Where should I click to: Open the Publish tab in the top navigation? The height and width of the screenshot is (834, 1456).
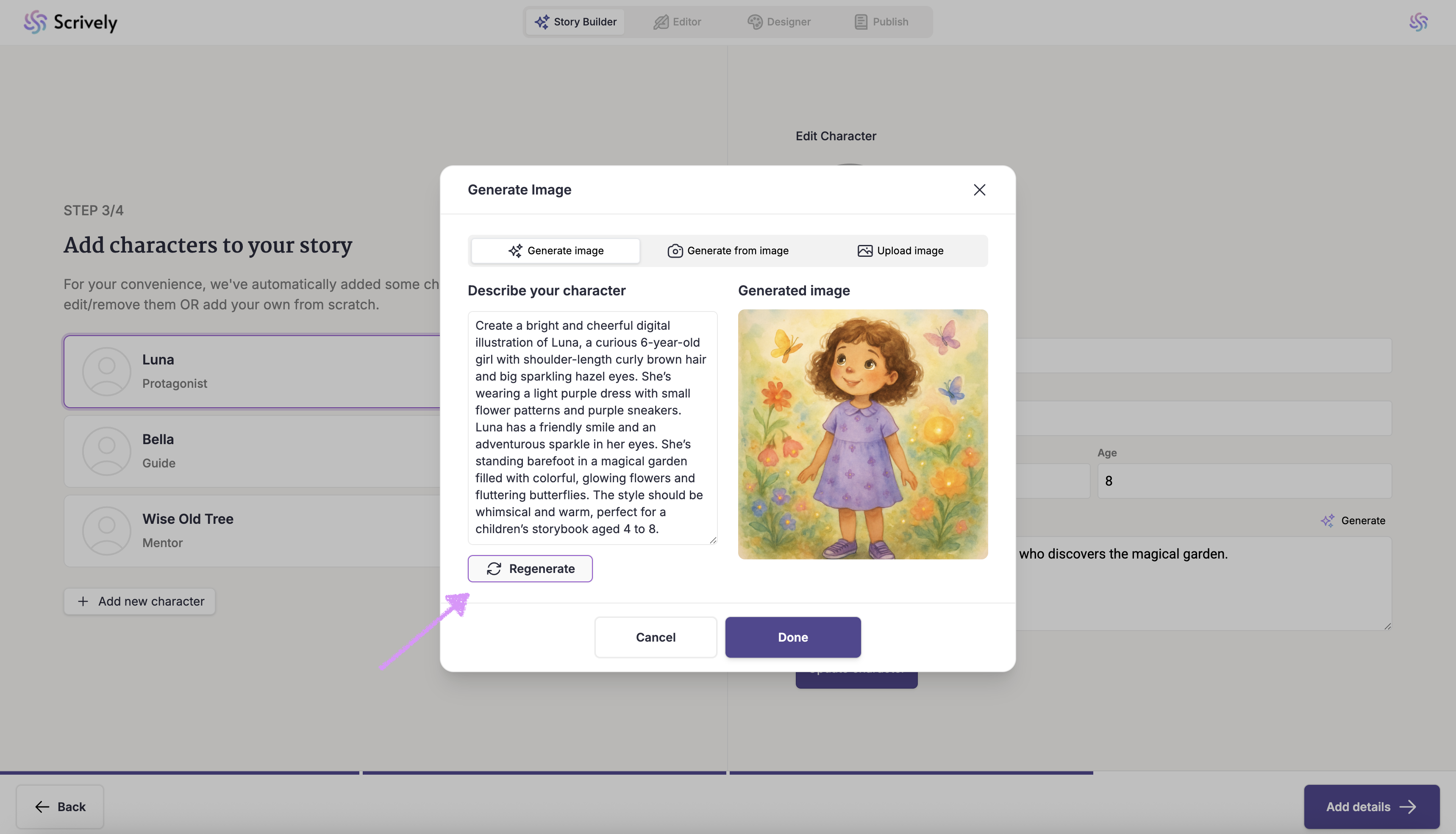click(x=881, y=22)
